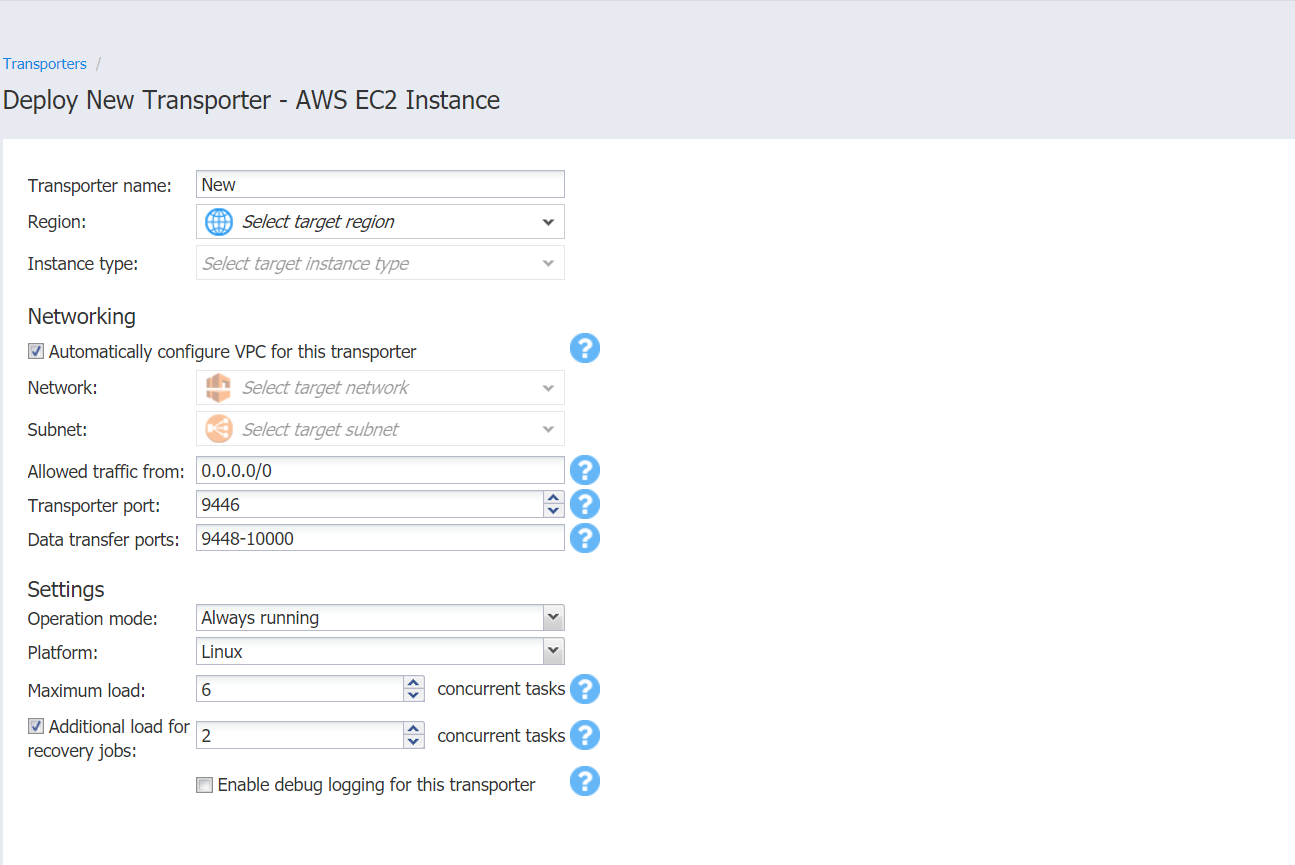Click the Deploy New Transporter page title

[x=251, y=101]
